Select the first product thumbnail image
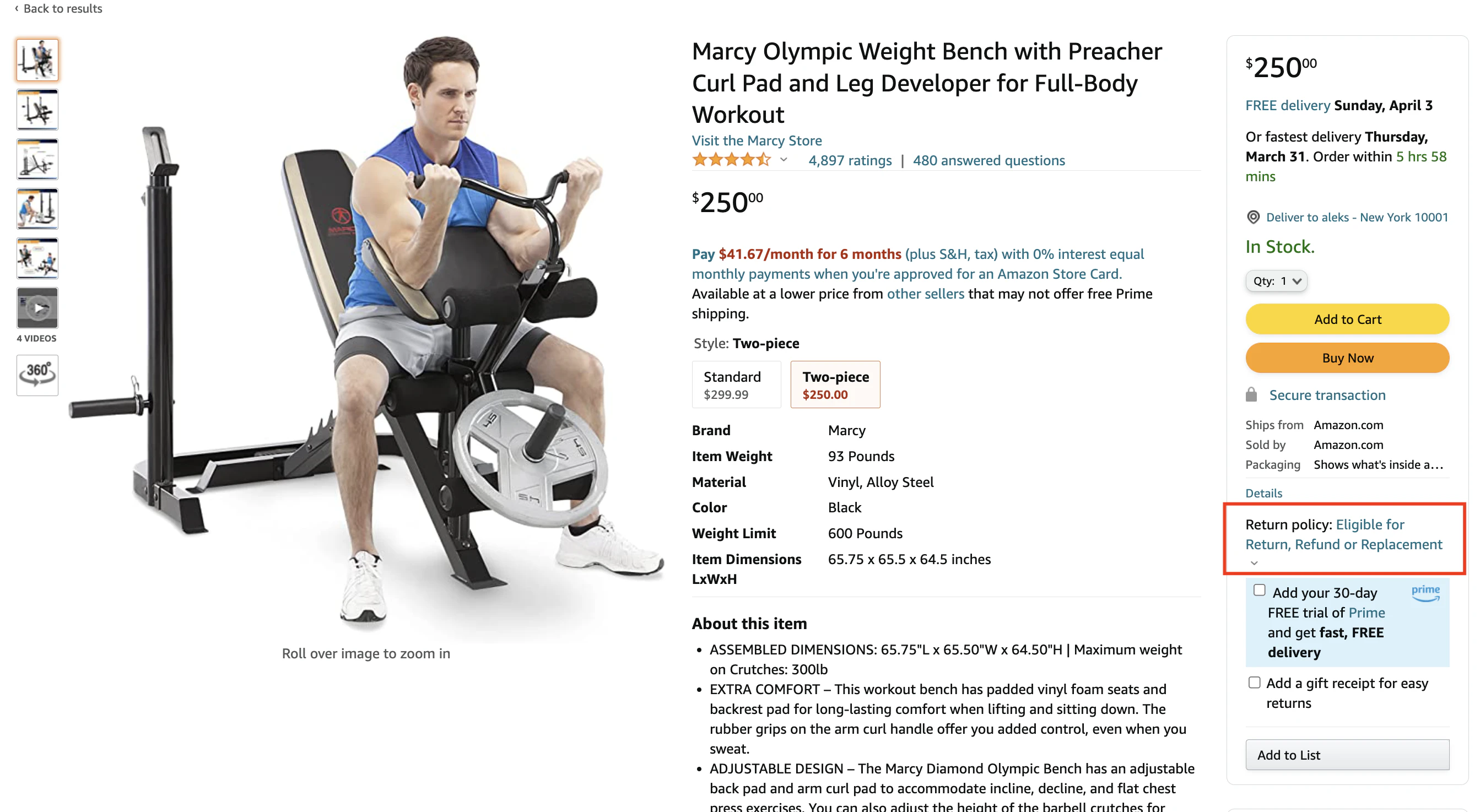The width and height of the screenshot is (1480, 812). [x=37, y=59]
